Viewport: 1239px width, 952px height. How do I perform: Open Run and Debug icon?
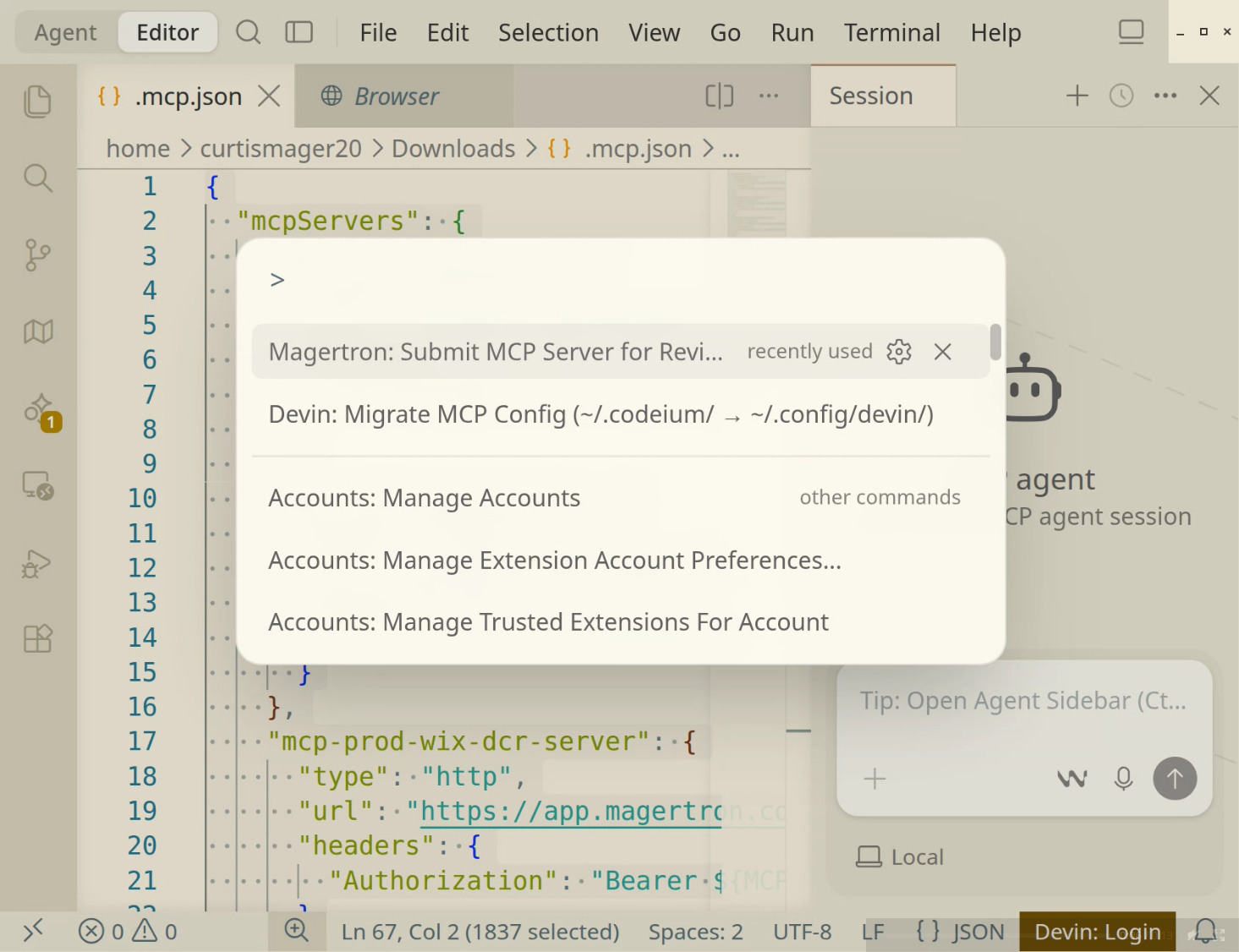tap(36, 563)
